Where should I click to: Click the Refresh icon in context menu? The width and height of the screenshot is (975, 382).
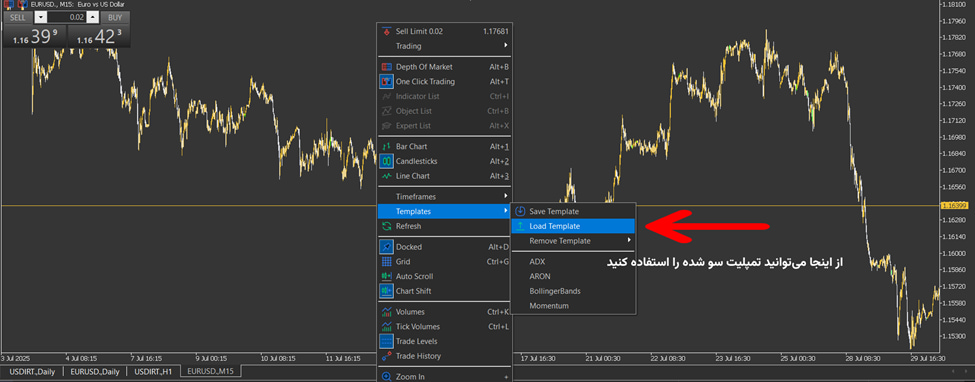point(386,226)
